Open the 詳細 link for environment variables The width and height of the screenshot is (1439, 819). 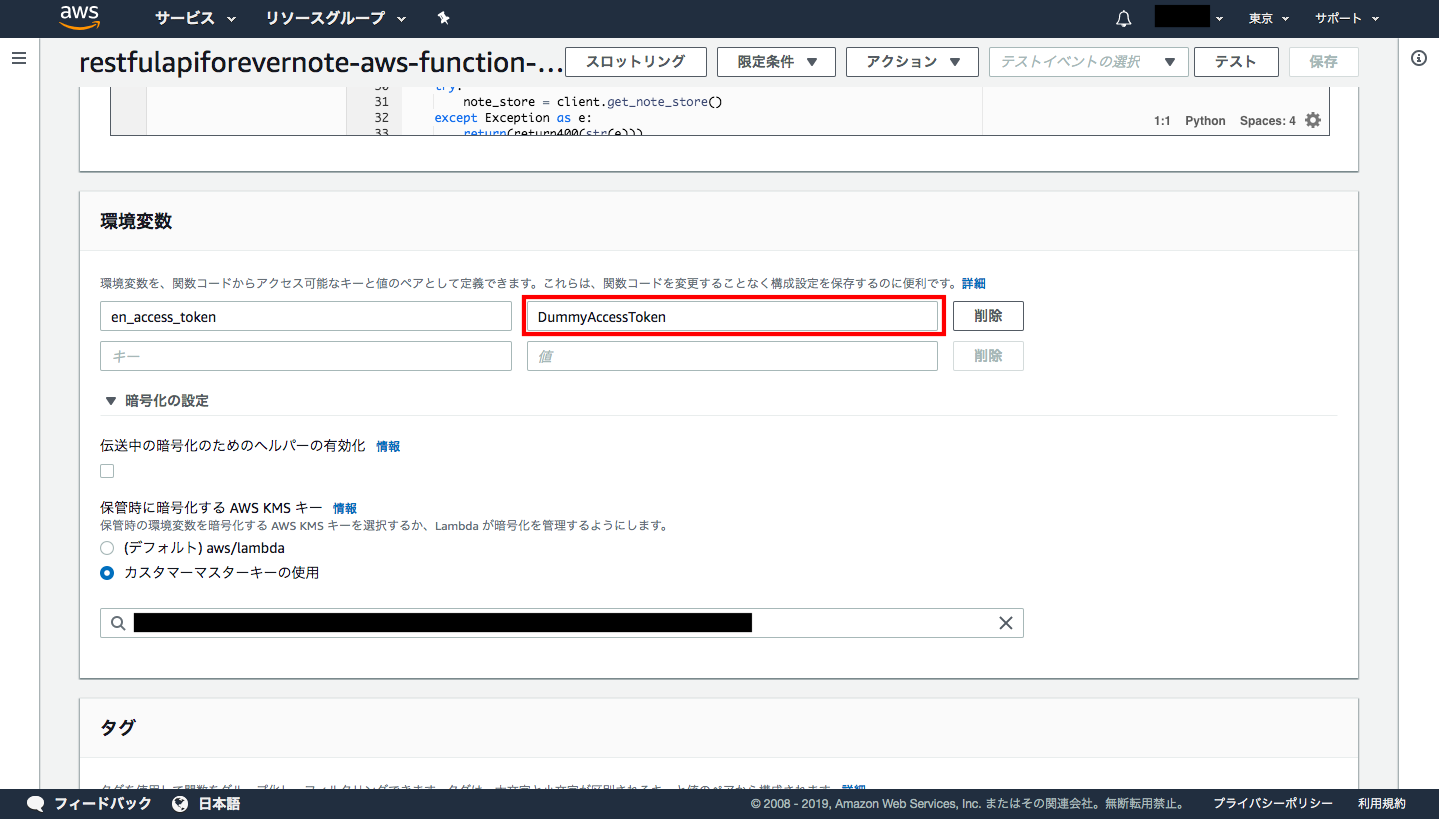pos(974,284)
